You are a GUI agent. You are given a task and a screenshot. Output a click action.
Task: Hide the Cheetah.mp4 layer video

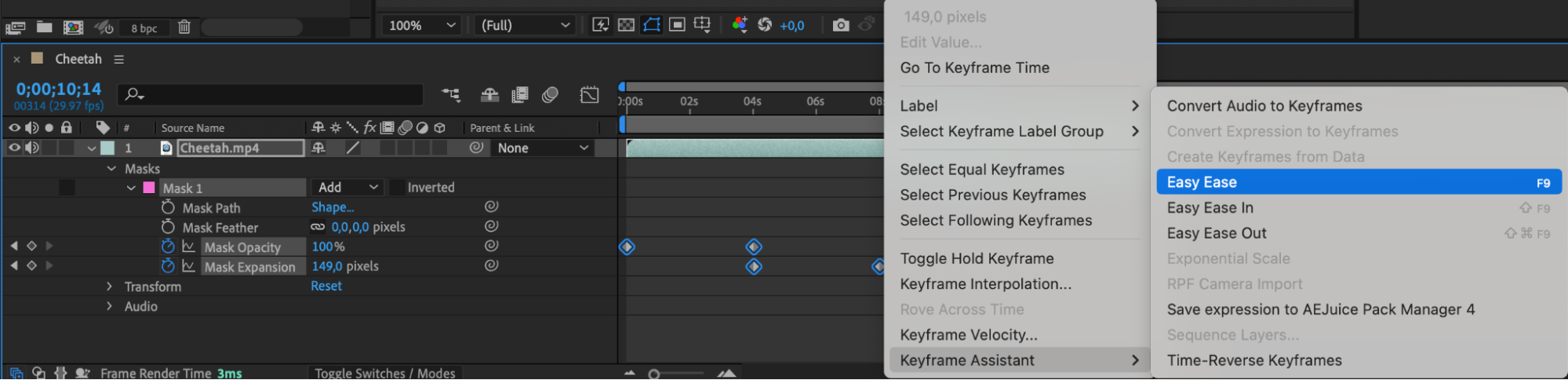click(14, 148)
